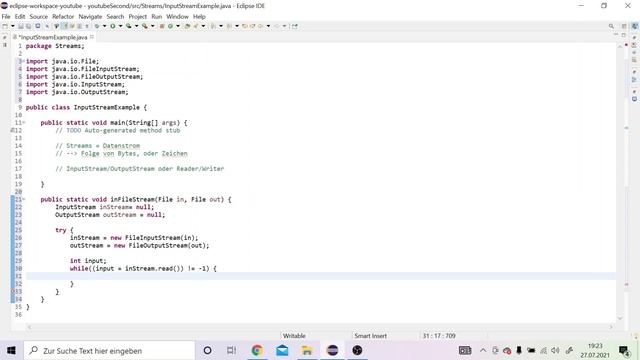Collapse the main method at line 11

(x=23, y=122)
